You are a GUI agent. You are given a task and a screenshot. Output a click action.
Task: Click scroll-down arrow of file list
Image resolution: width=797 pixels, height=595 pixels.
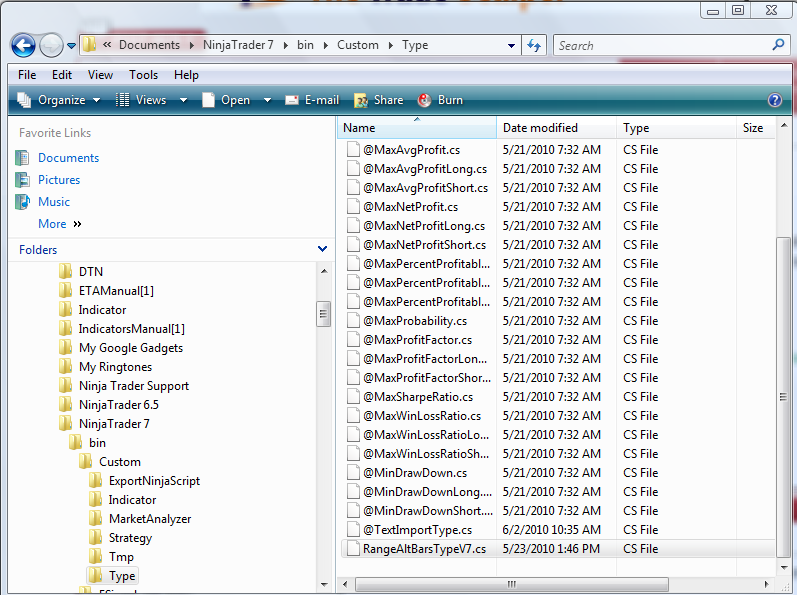click(784, 568)
